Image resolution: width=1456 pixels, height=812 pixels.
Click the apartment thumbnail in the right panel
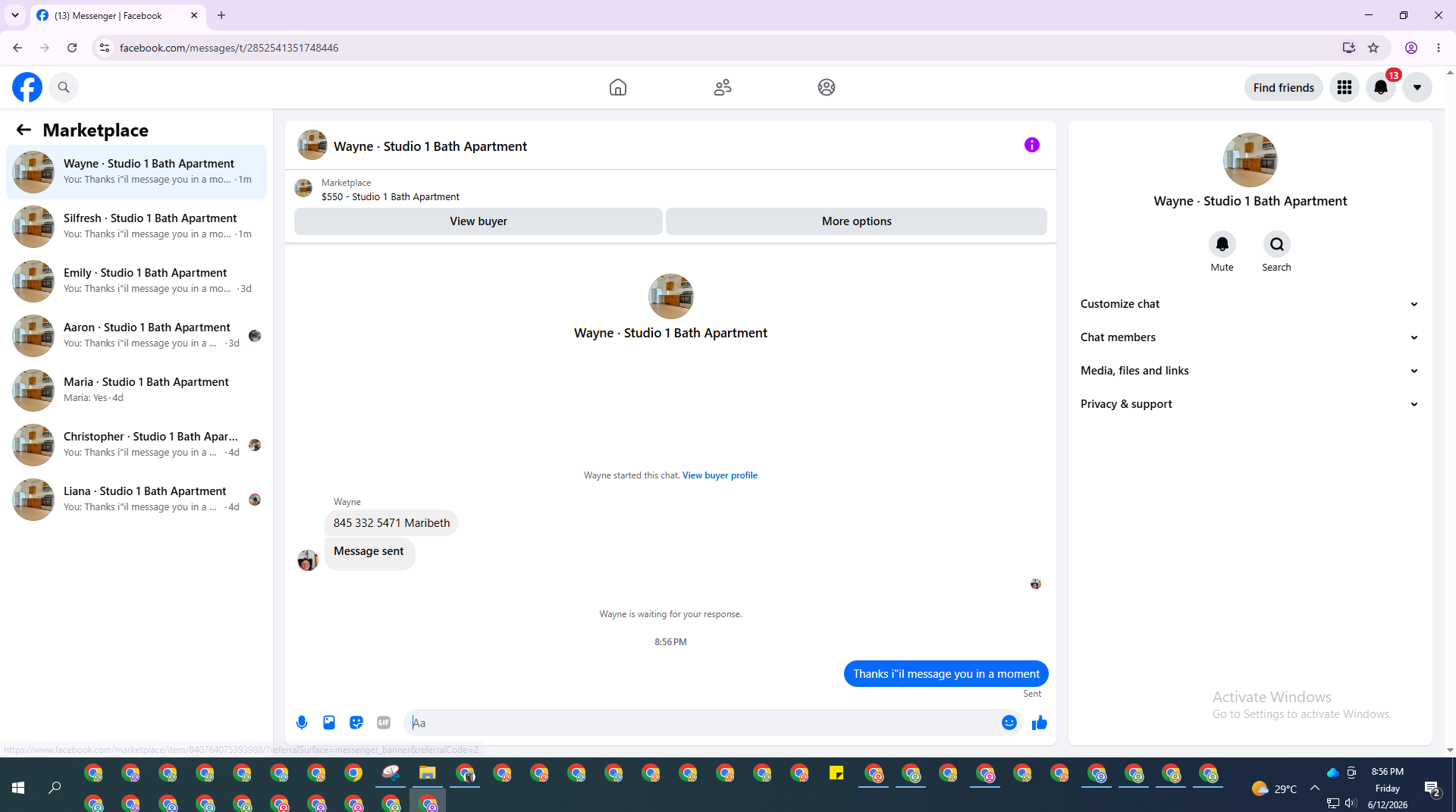(x=1250, y=160)
